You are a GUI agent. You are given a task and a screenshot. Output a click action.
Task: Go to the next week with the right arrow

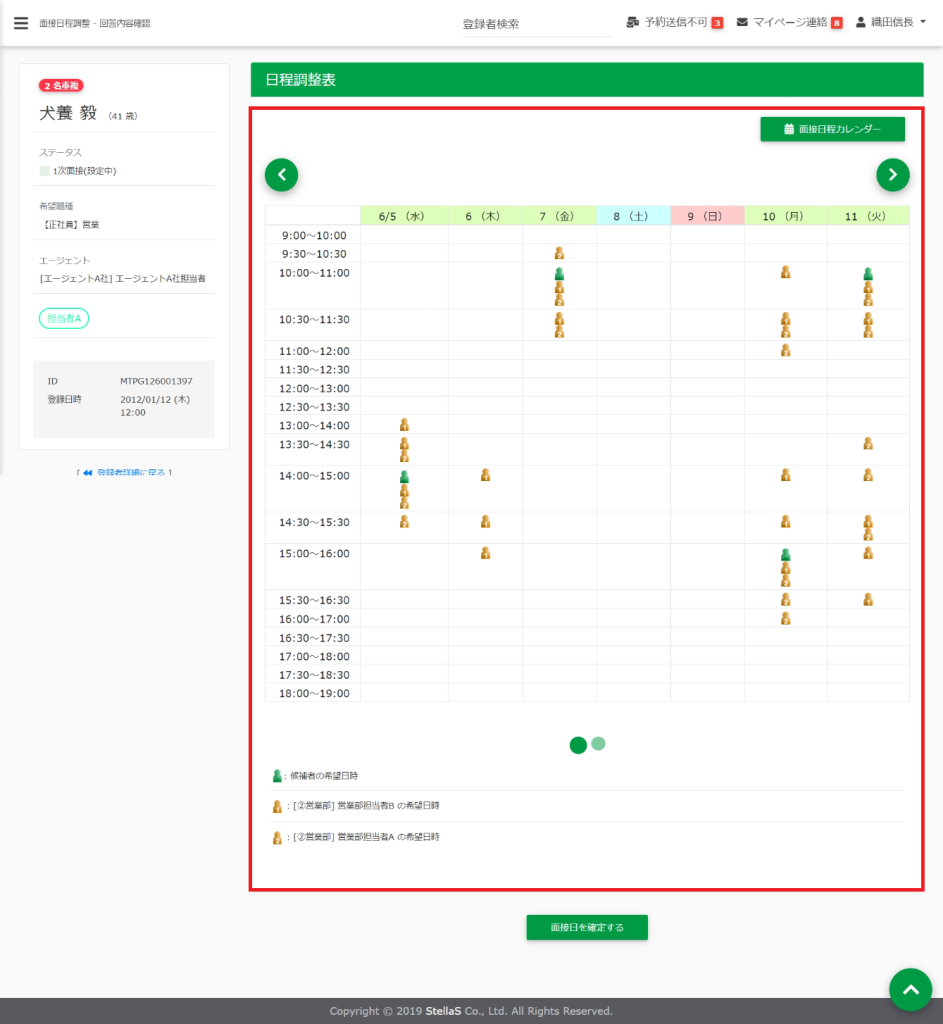coord(892,175)
